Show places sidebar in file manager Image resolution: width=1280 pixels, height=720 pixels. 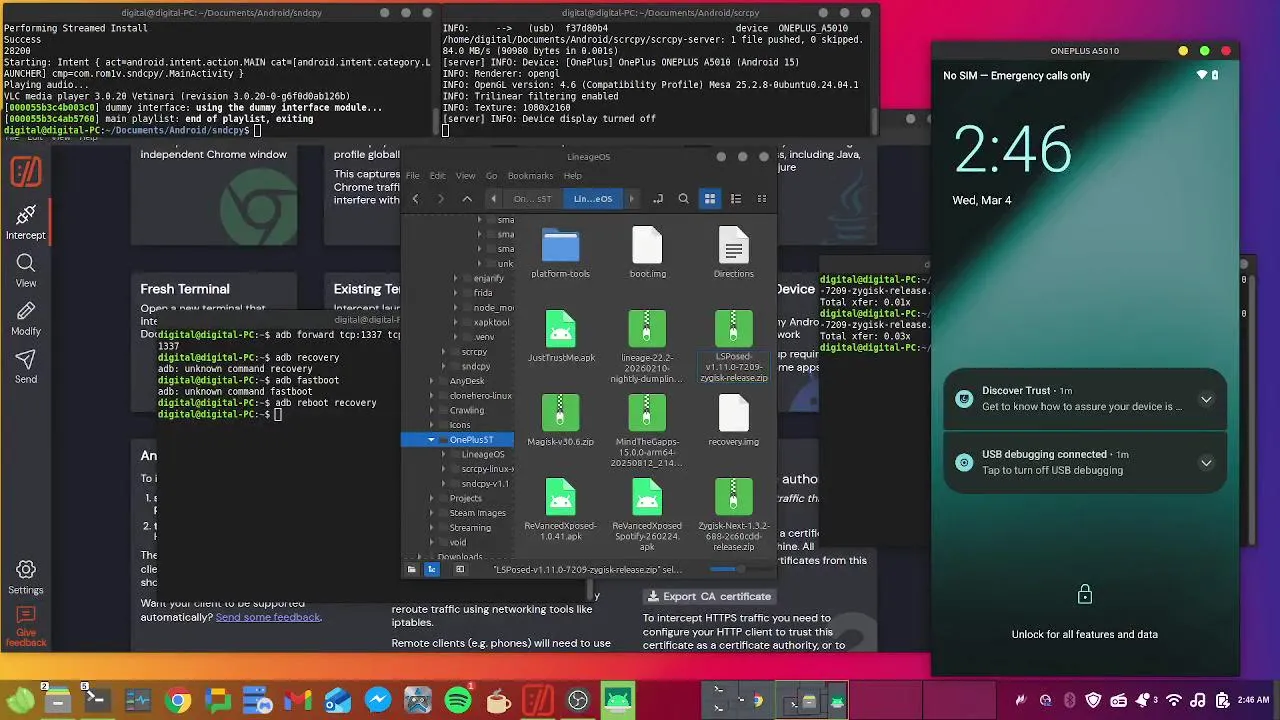pyautogui.click(x=411, y=569)
